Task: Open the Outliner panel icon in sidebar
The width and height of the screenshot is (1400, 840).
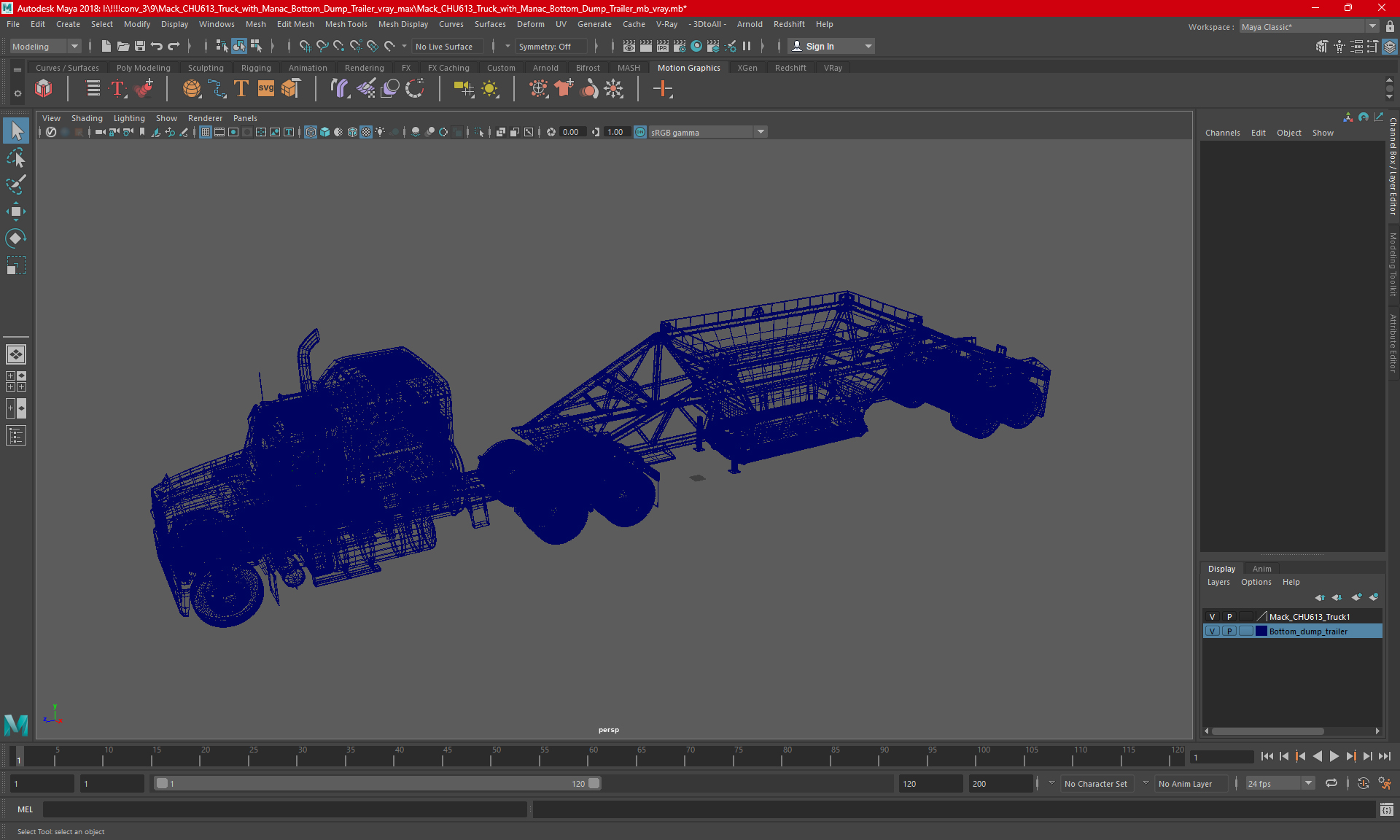Action: click(x=16, y=436)
